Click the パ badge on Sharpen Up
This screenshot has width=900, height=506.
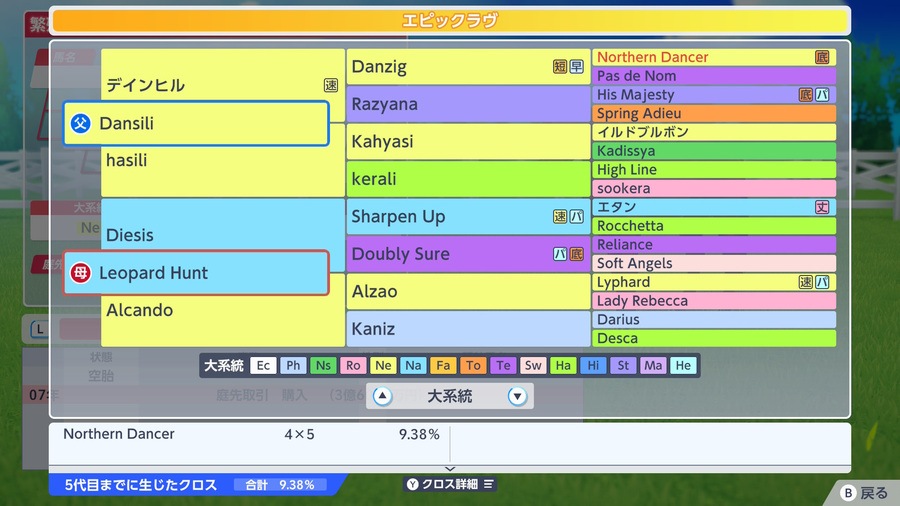tap(576, 216)
